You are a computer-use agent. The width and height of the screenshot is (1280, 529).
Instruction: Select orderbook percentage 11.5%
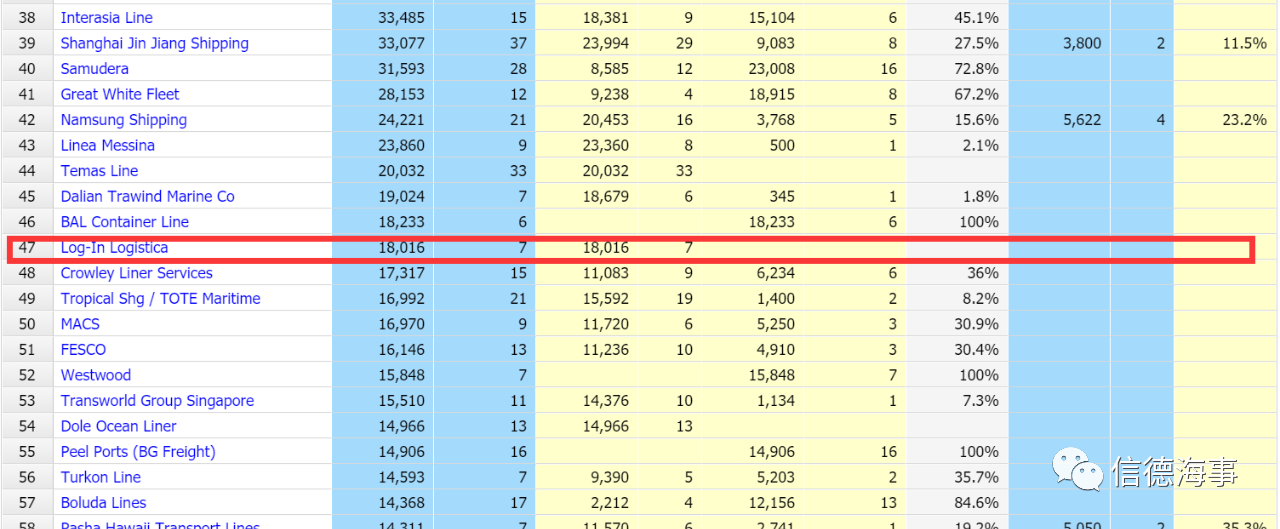click(1244, 43)
